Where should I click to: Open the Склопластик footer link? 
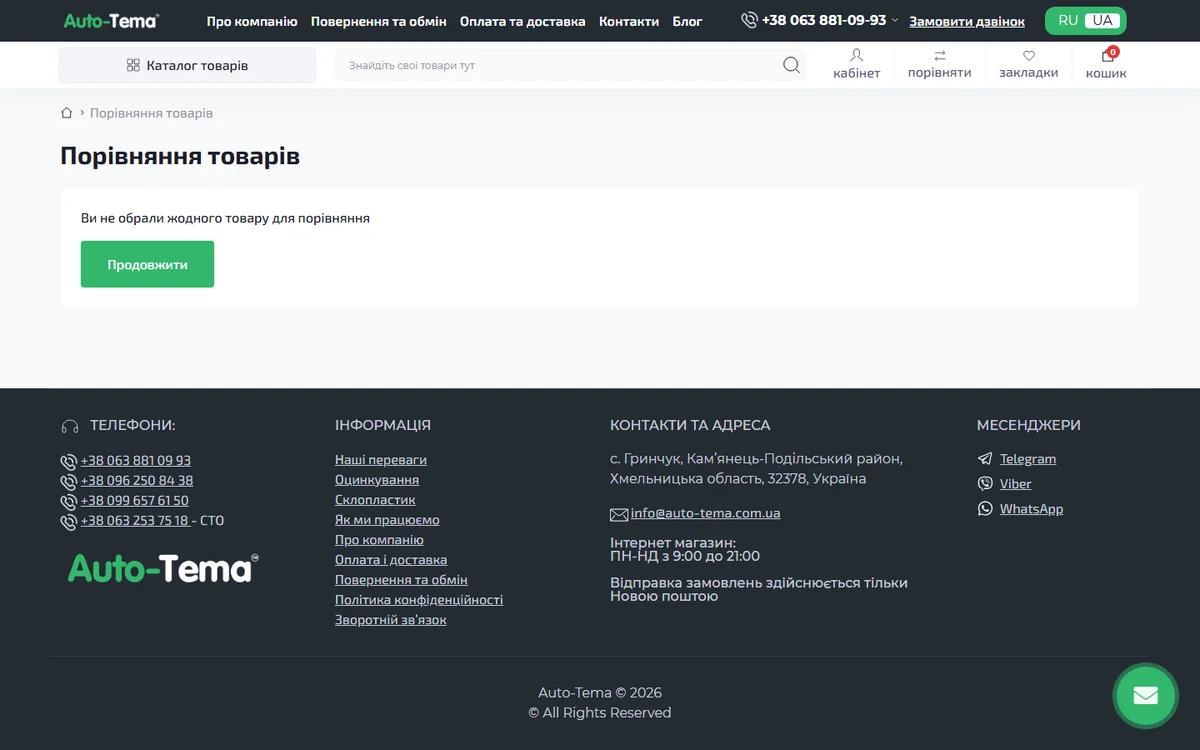[x=375, y=500]
